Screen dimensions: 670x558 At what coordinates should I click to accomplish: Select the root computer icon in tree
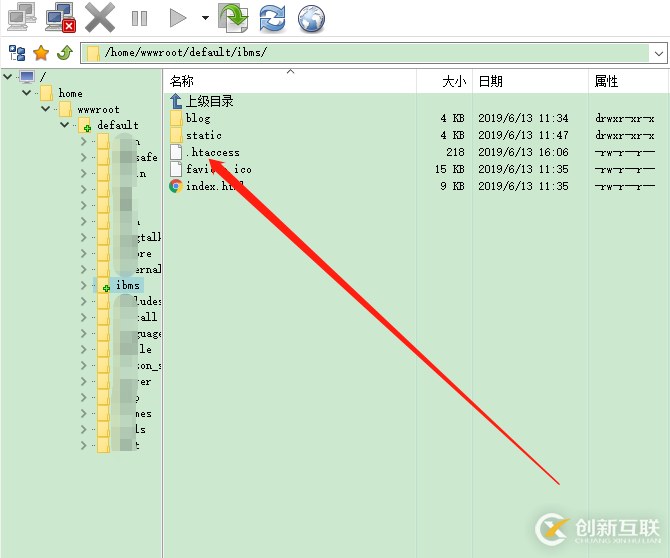click(26, 77)
